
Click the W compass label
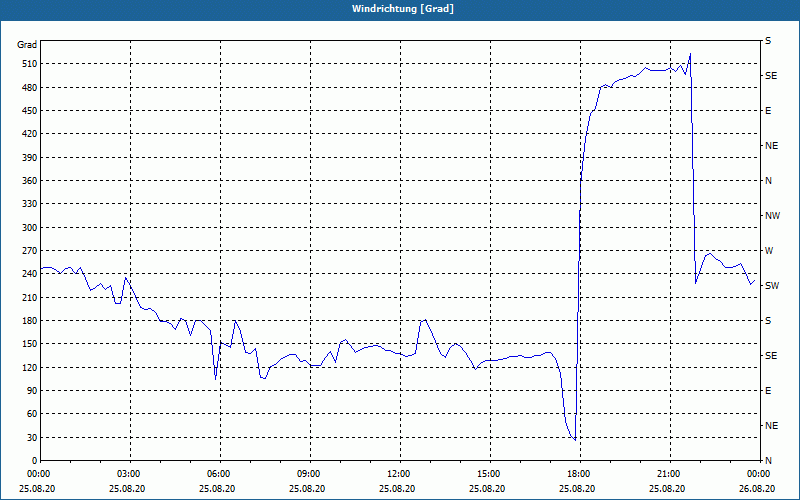point(769,251)
